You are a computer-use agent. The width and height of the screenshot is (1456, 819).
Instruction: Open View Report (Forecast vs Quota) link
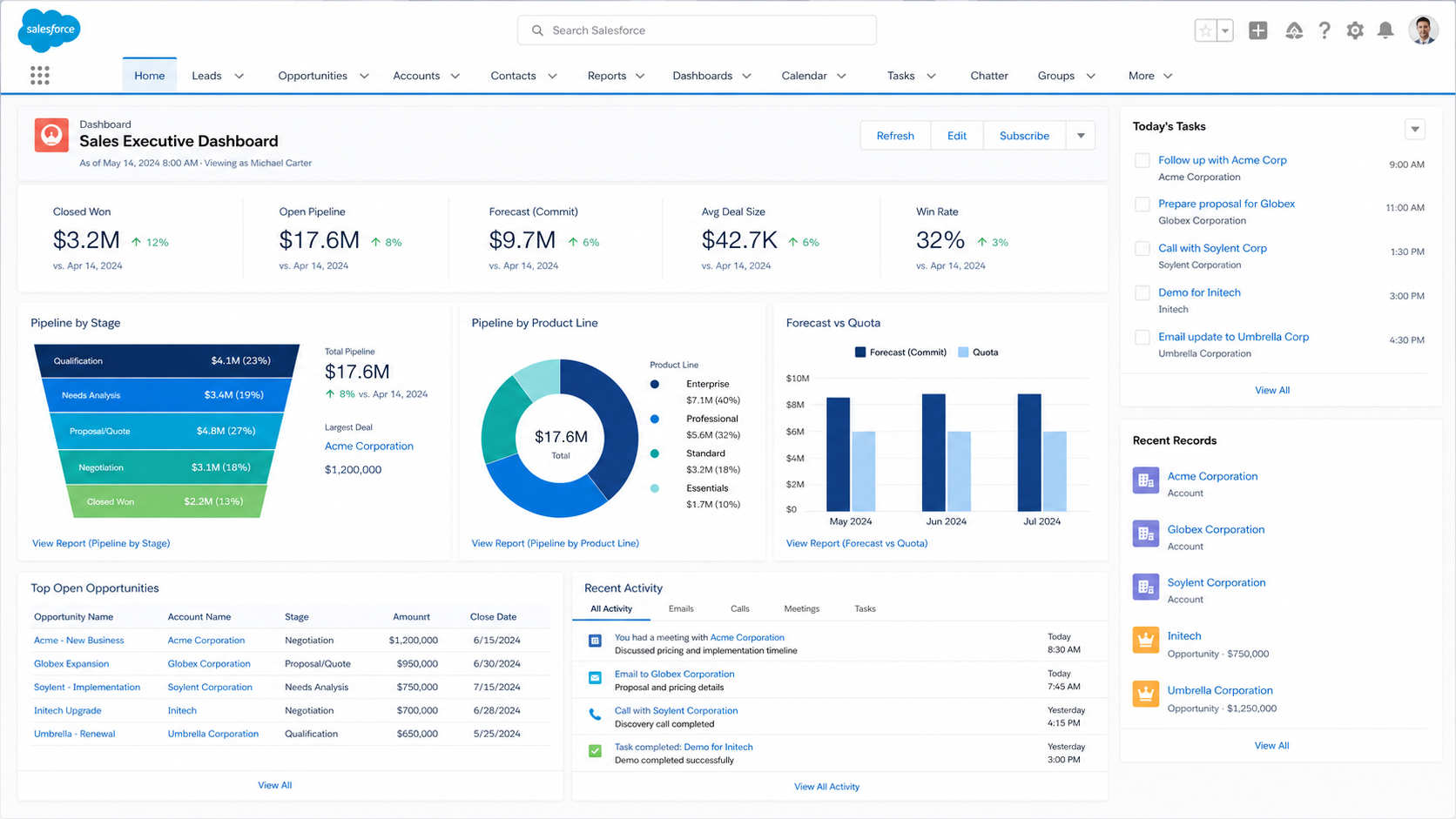pyautogui.click(x=857, y=543)
